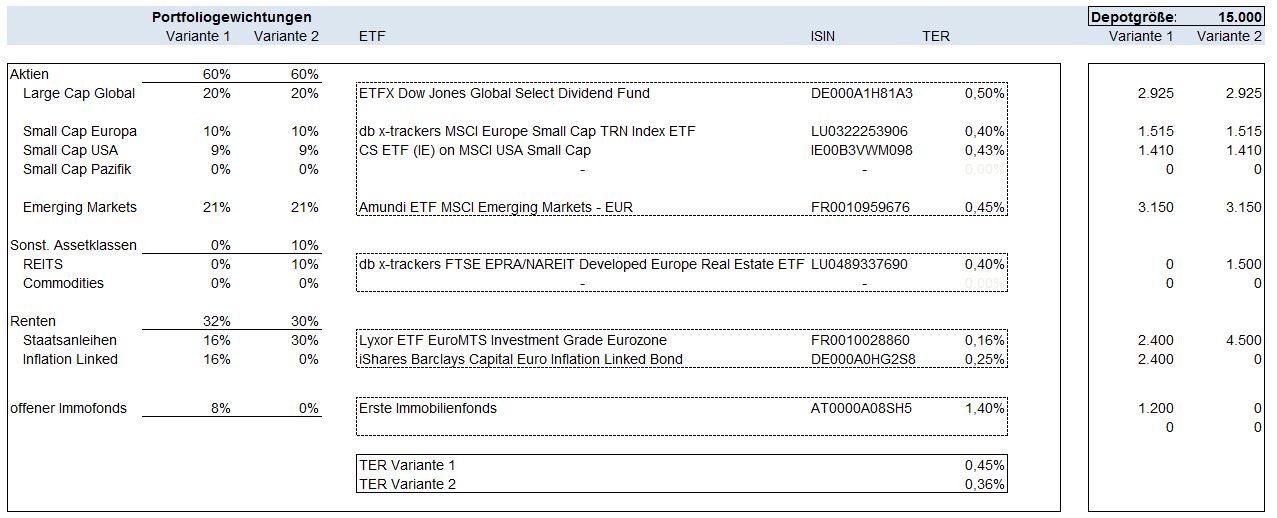This screenshot has height=518, width=1277.
Task: Click the Portfoliogewichtungen header cell
Action: pyautogui.click(x=231, y=17)
